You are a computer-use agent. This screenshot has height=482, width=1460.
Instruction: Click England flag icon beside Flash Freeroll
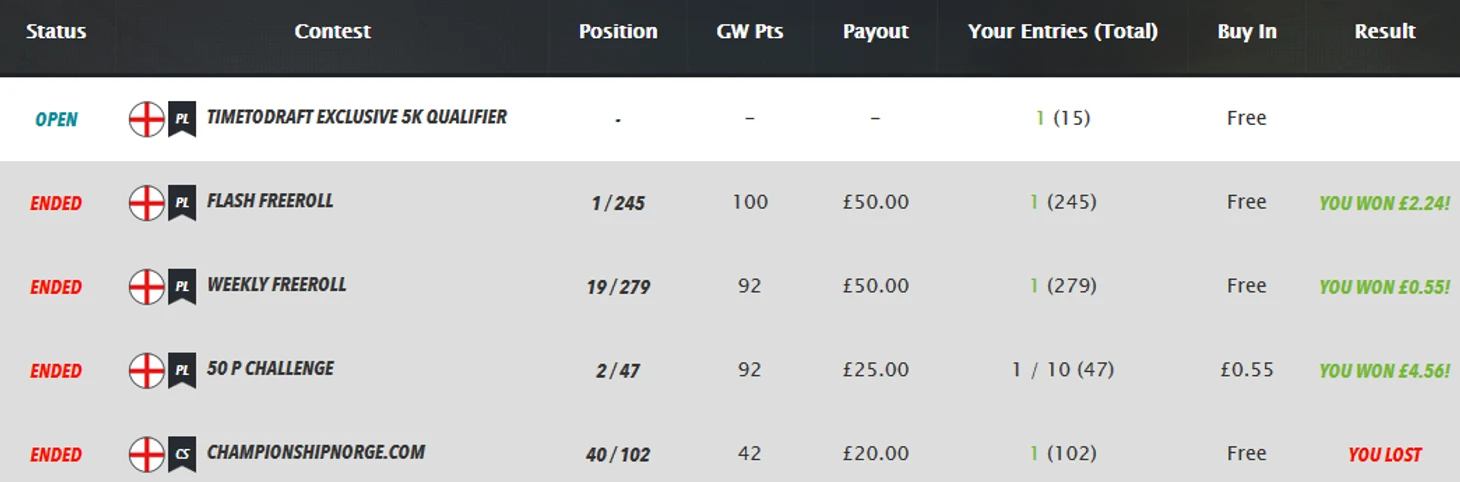coord(146,203)
